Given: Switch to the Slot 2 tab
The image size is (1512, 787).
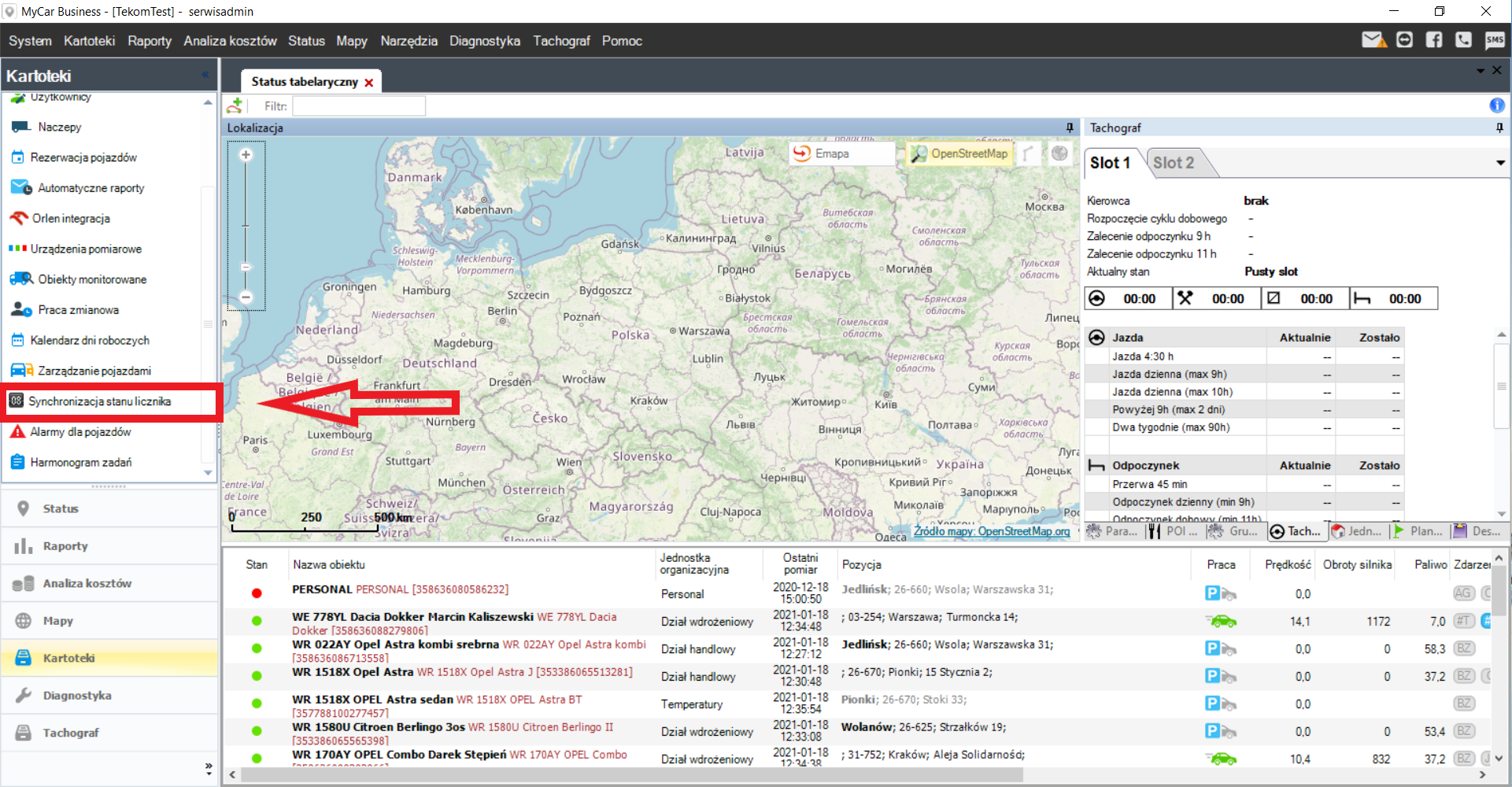Looking at the screenshot, I should tap(1174, 163).
